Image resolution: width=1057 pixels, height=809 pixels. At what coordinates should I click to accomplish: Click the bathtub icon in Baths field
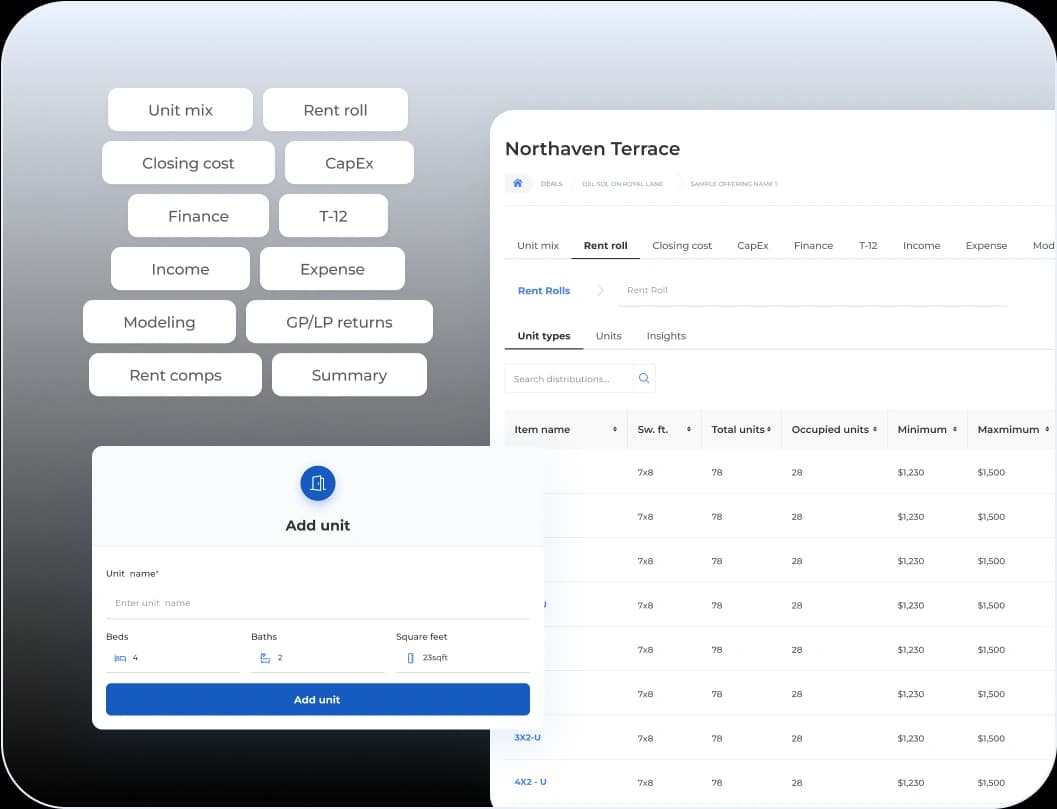click(x=265, y=658)
